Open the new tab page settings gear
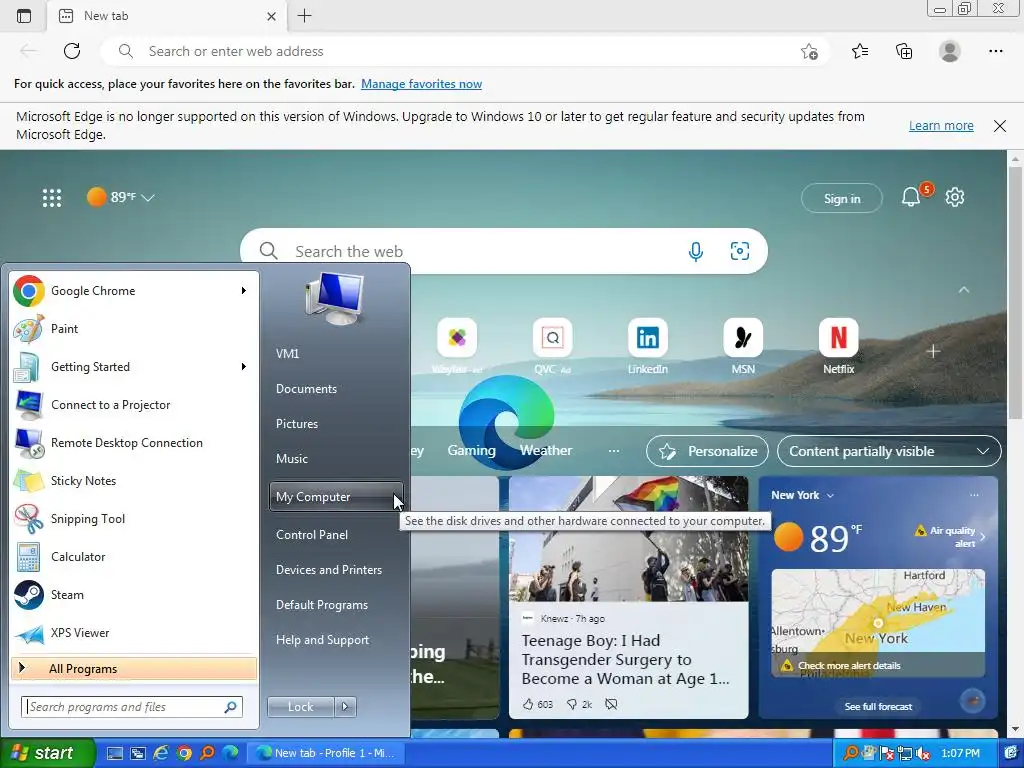Viewport: 1024px width, 768px height. point(955,197)
